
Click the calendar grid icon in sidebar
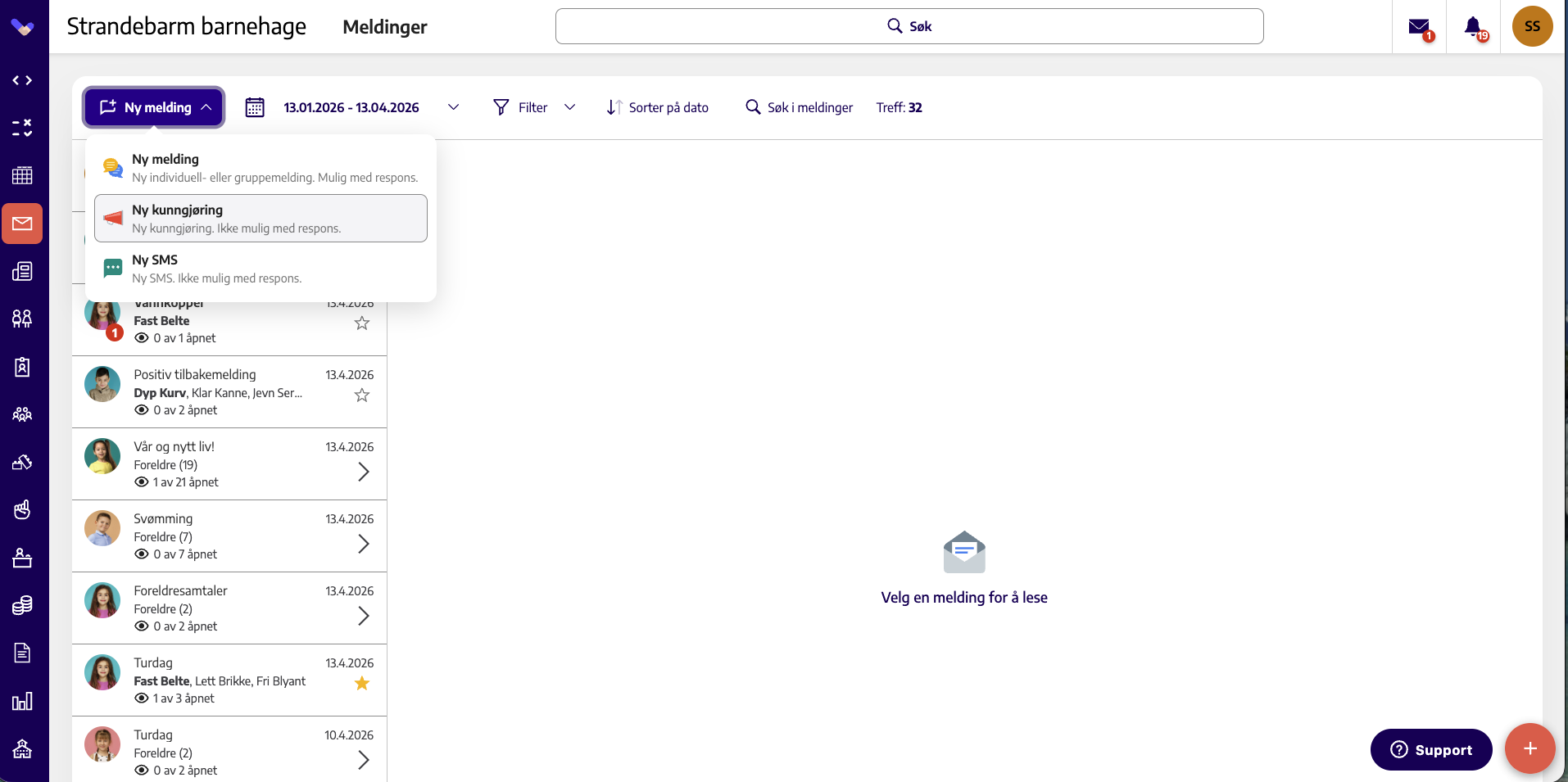(x=22, y=175)
